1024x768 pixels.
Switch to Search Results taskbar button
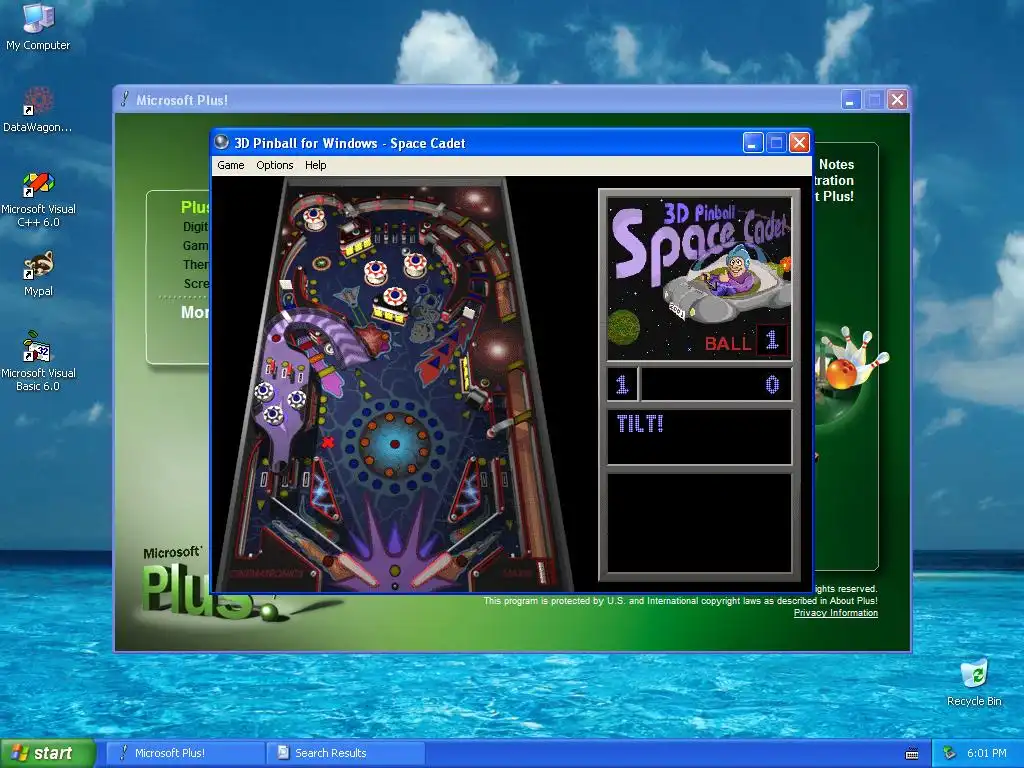pos(345,753)
